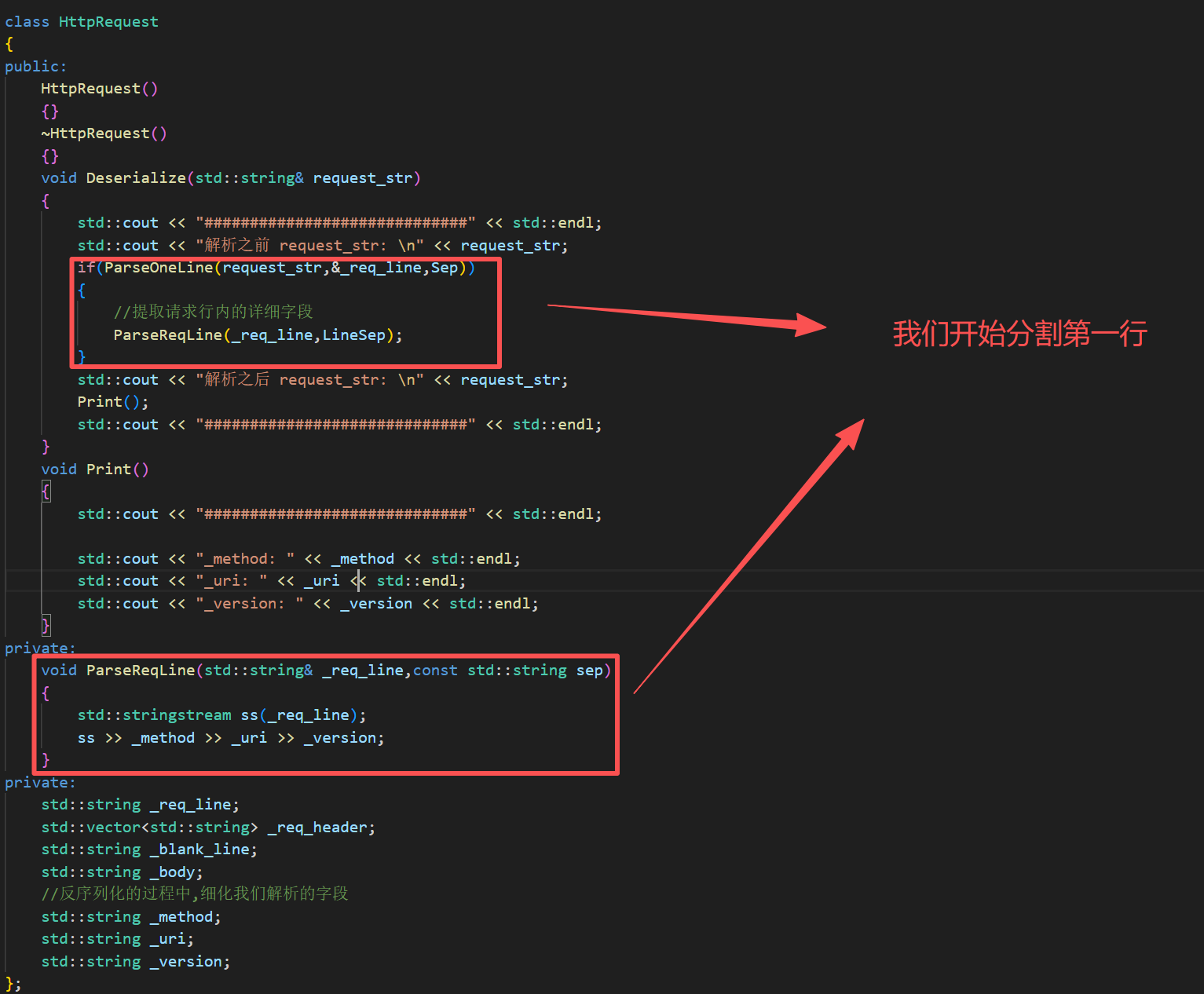Click the 'std::string _version;' member
Viewport: 1204px width, 994px height.
tap(136, 962)
